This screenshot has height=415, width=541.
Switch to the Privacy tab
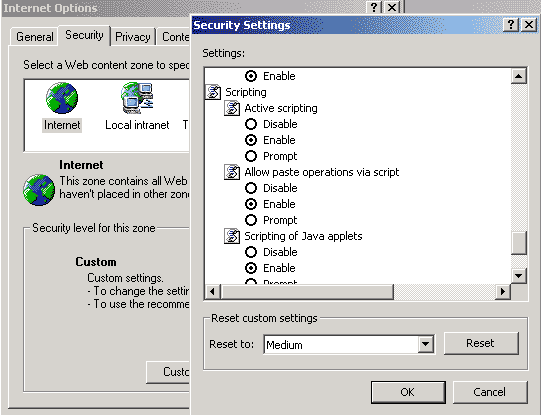click(133, 37)
